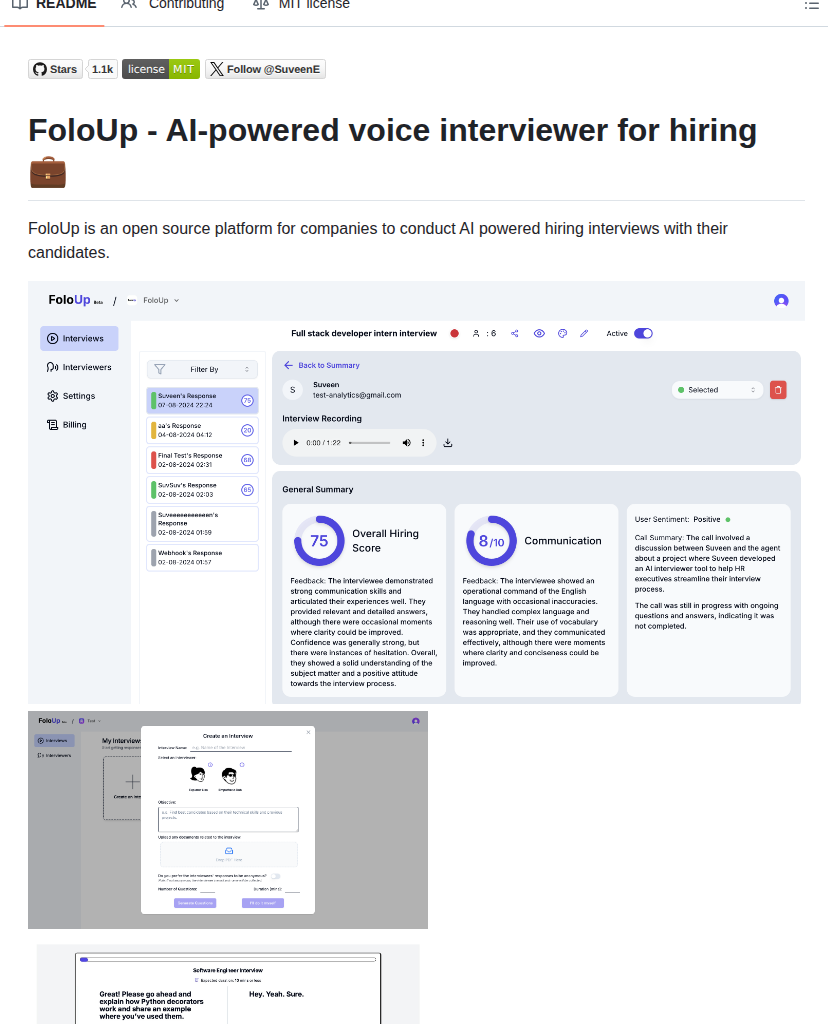The height and width of the screenshot is (1024, 828).
Task: Open the MIT license tab
Action: 301,5
